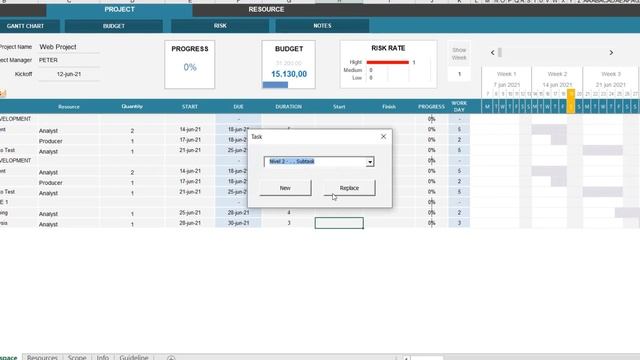This screenshot has height=360, width=640.
Task: Select start date 28-jun-21 cell
Action: tap(190, 223)
